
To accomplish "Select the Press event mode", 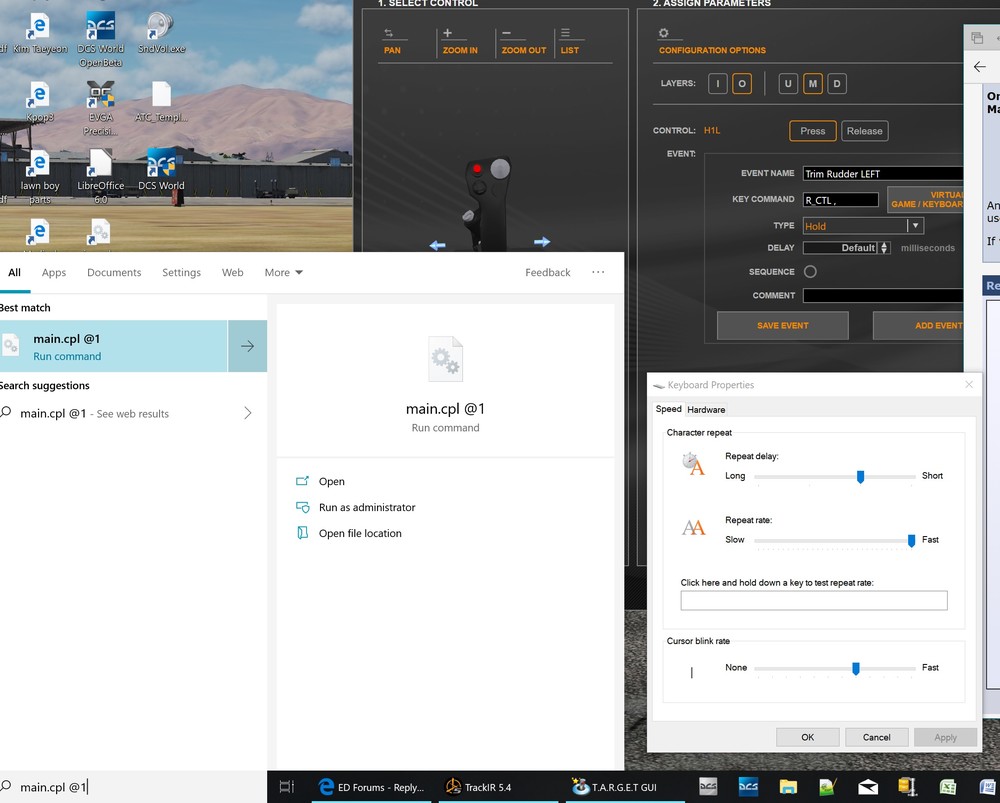I will pos(812,131).
